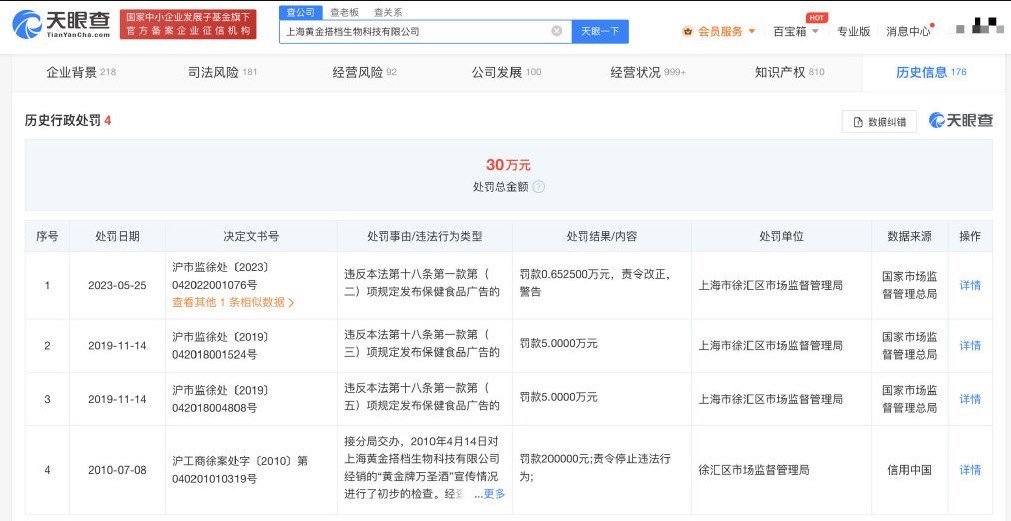Clear the search box with X icon

click(x=556, y=31)
